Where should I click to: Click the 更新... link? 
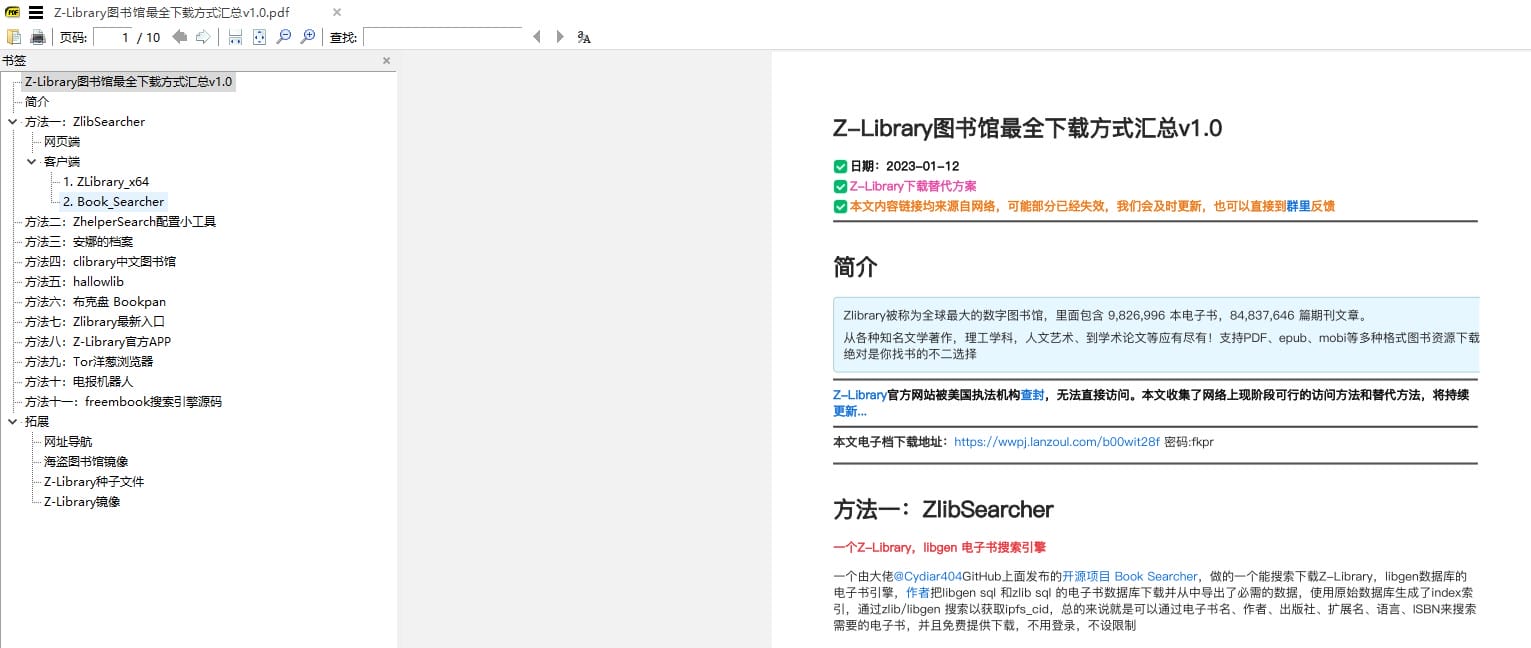point(850,411)
